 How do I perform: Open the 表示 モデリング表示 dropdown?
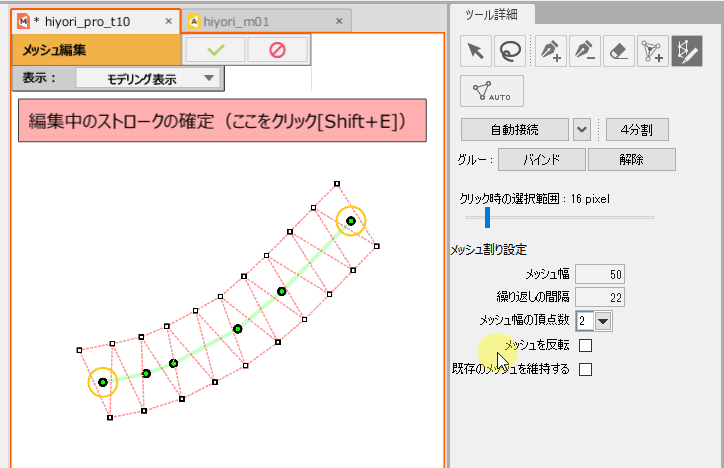(149, 78)
